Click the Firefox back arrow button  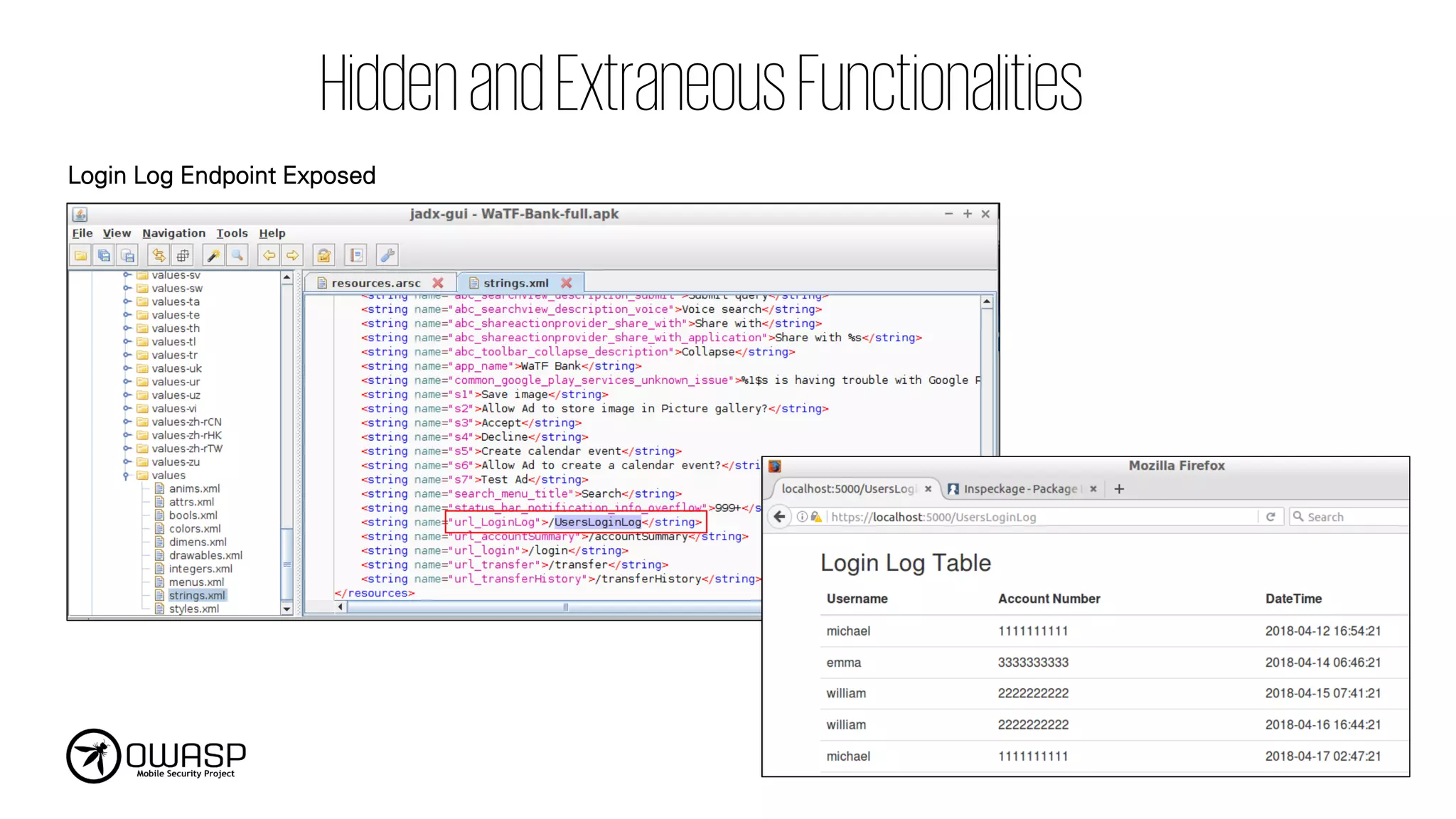[x=780, y=517]
